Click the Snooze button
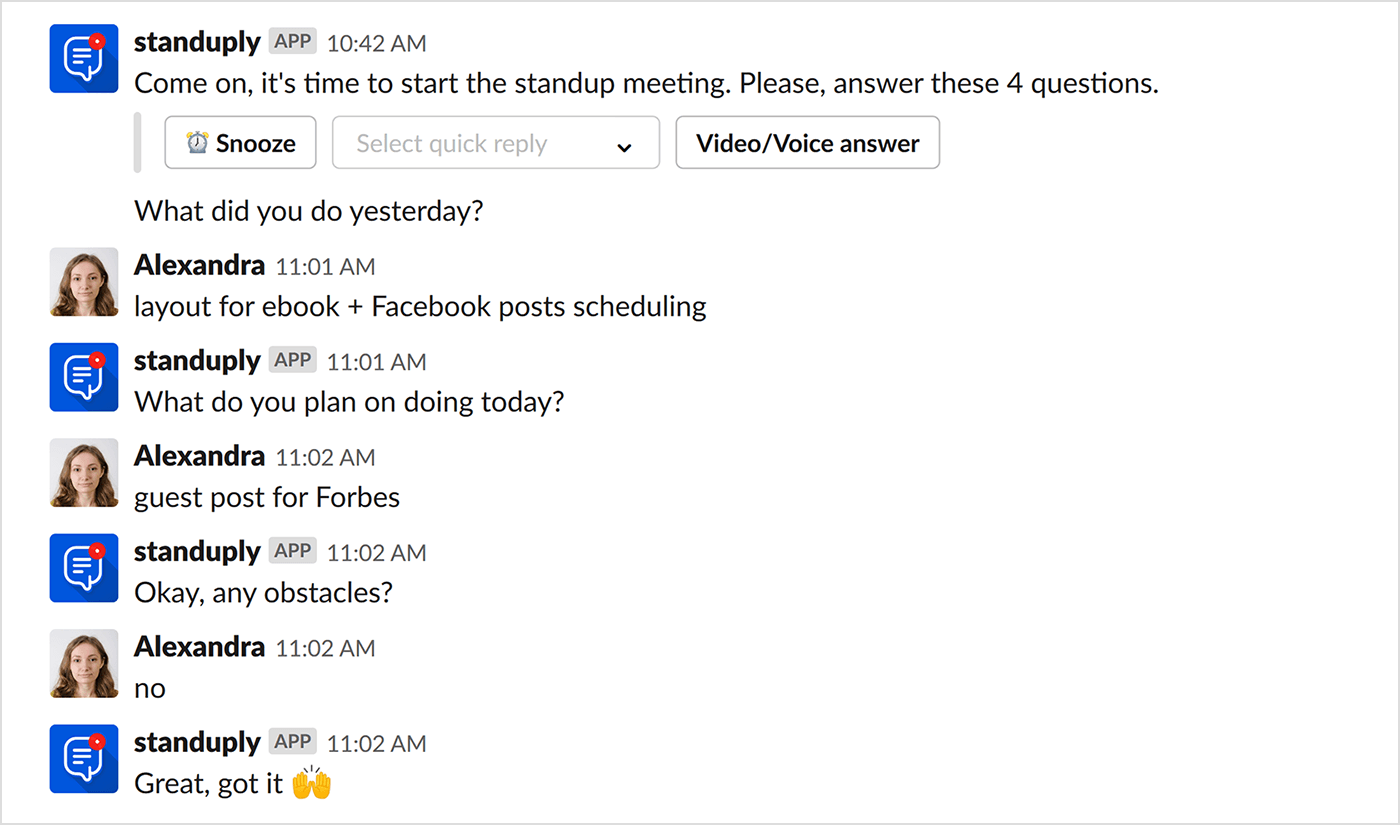The image size is (1400, 825). (x=240, y=142)
